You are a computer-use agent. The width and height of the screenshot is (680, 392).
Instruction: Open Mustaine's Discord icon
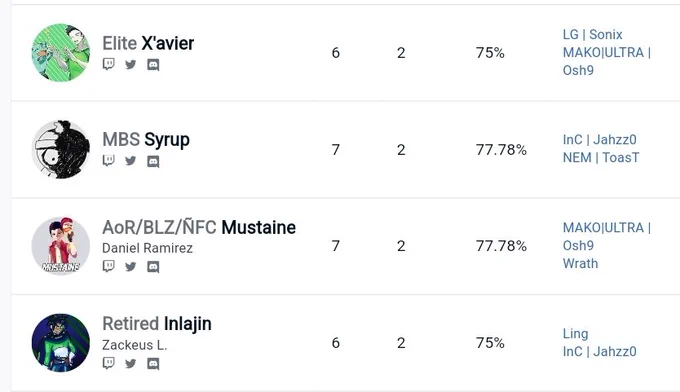click(x=153, y=267)
